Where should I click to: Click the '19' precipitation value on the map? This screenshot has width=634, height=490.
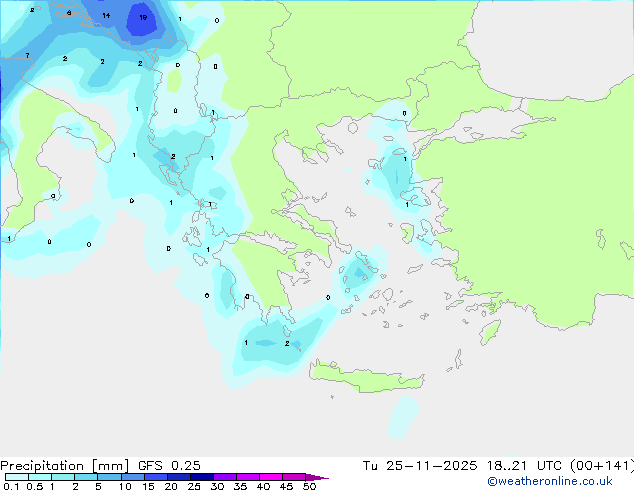tap(143, 17)
